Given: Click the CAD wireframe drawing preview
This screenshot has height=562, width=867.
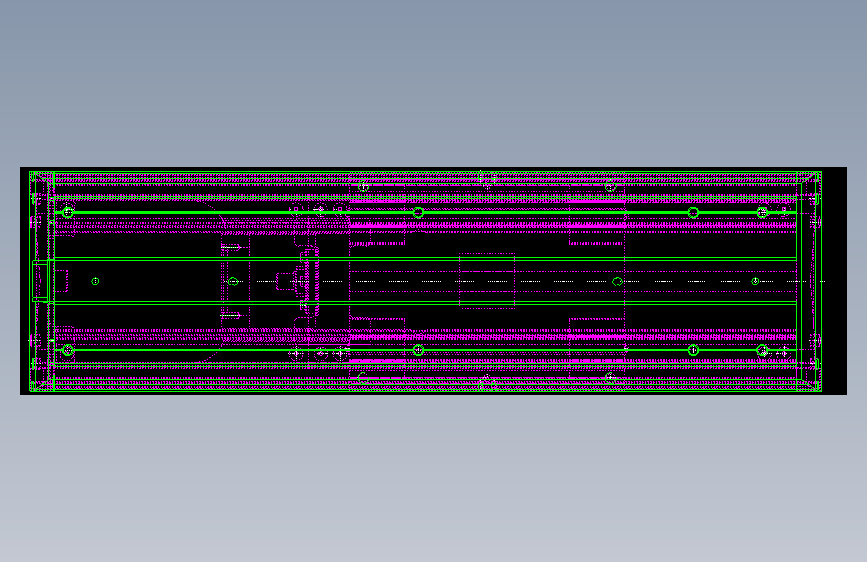Looking at the screenshot, I should (433, 281).
